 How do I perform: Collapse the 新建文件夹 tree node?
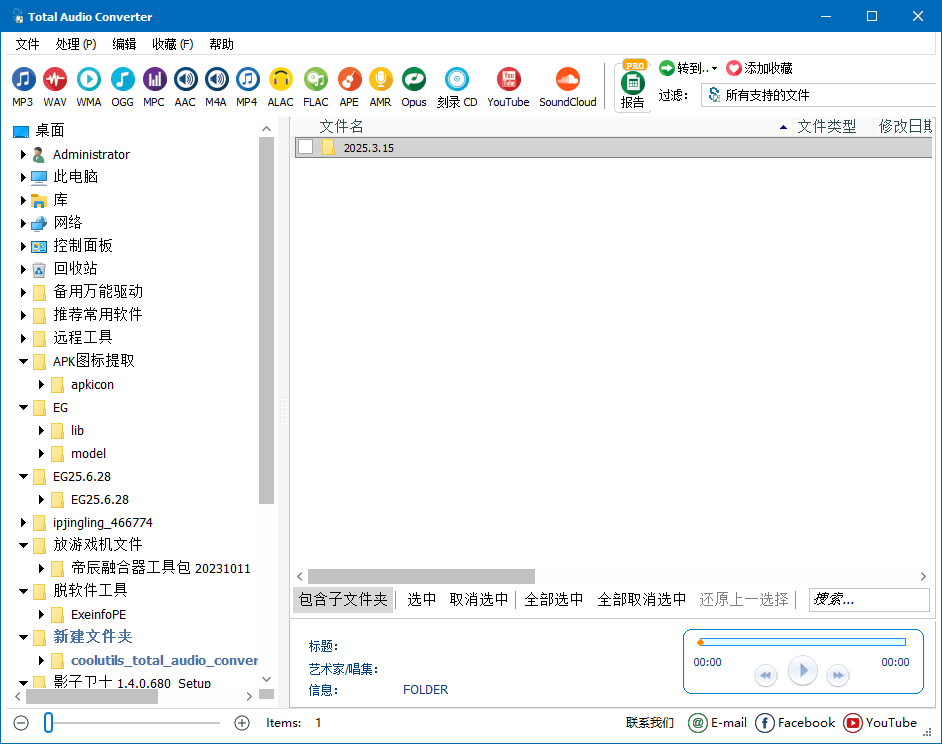pyautogui.click(x=22, y=637)
